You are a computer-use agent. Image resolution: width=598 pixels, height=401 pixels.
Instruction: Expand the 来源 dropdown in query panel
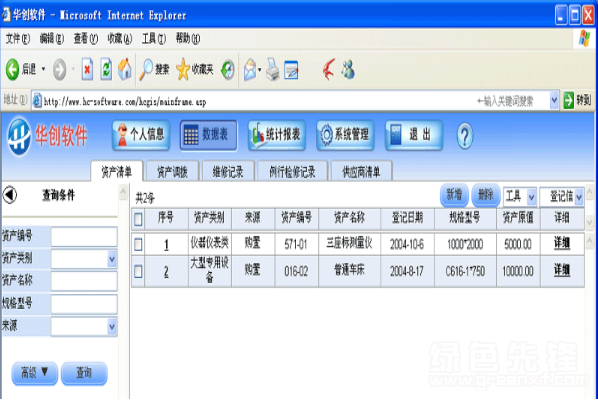click(x=112, y=327)
